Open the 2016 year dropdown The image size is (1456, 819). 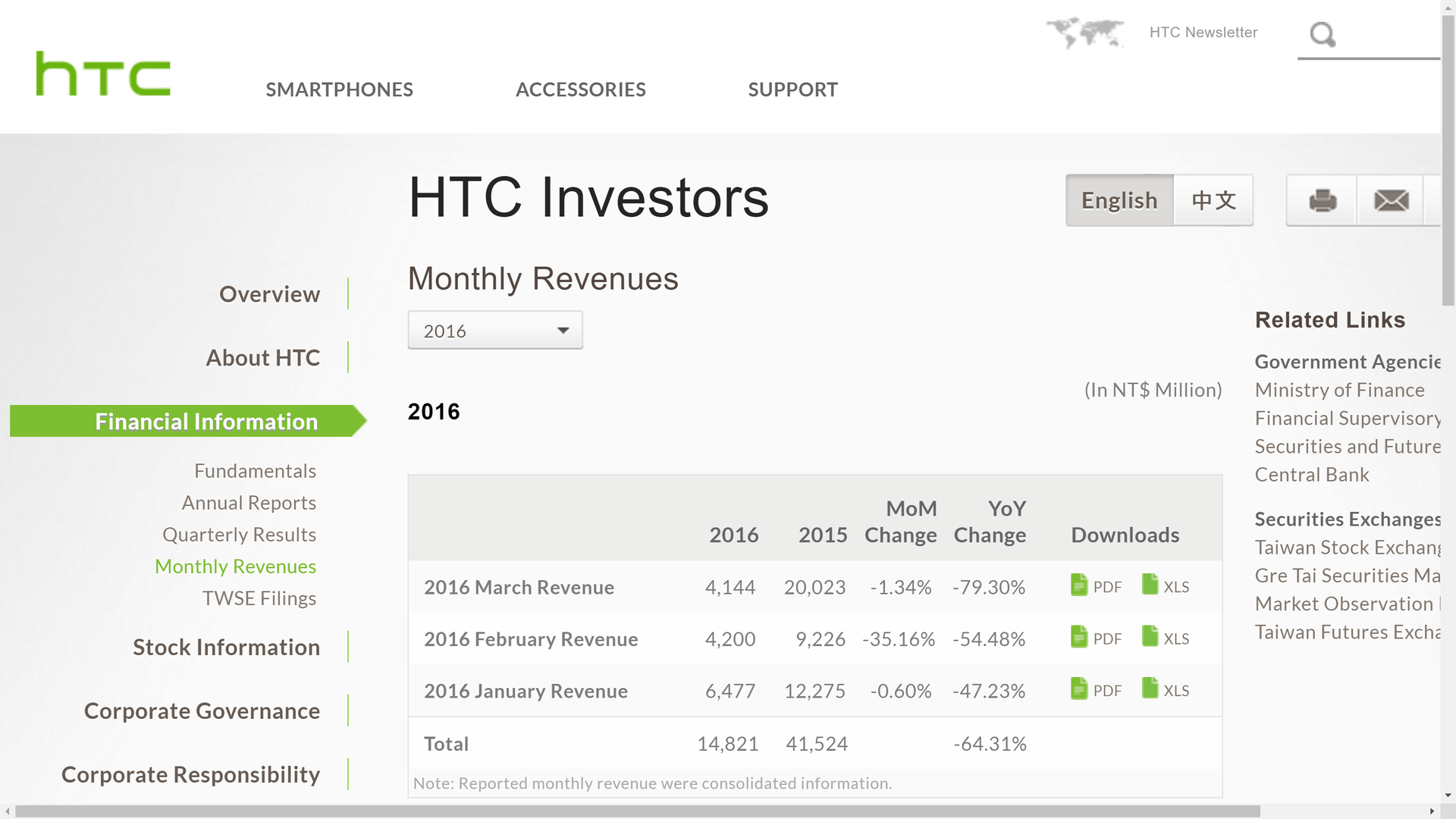[x=495, y=331]
